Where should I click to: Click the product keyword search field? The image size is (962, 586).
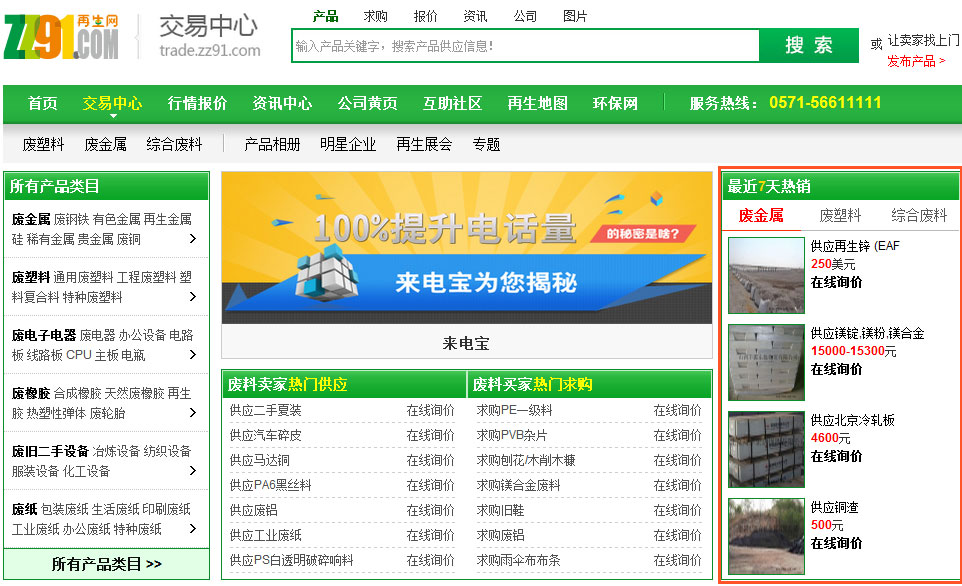pyautogui.click(x=525, y=46)
